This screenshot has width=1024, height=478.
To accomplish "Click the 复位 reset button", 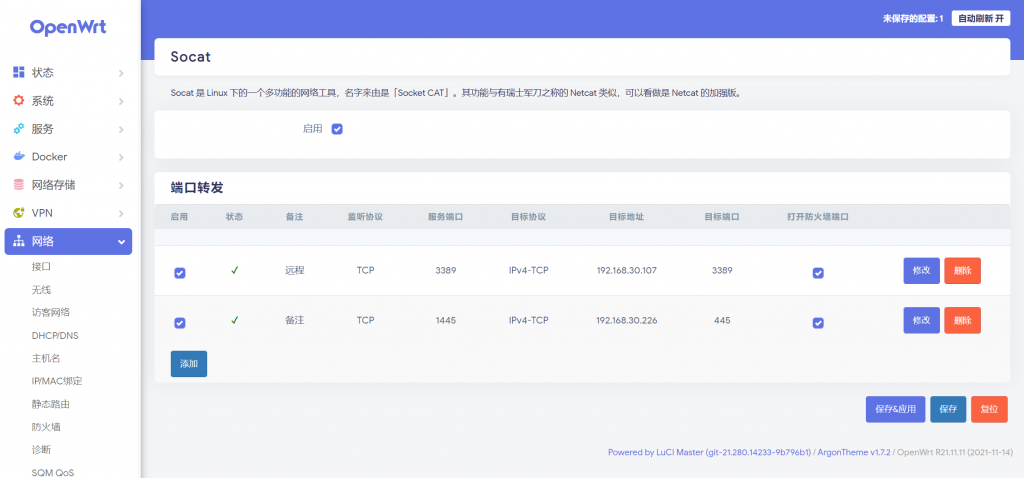I will [989, 409].
